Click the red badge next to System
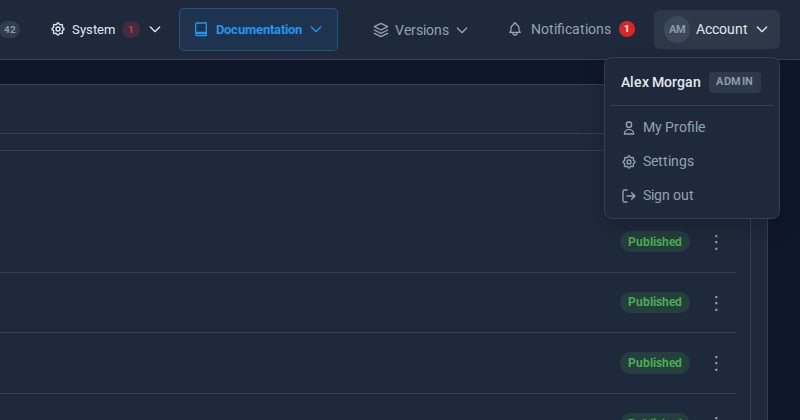 click(131, 30)
